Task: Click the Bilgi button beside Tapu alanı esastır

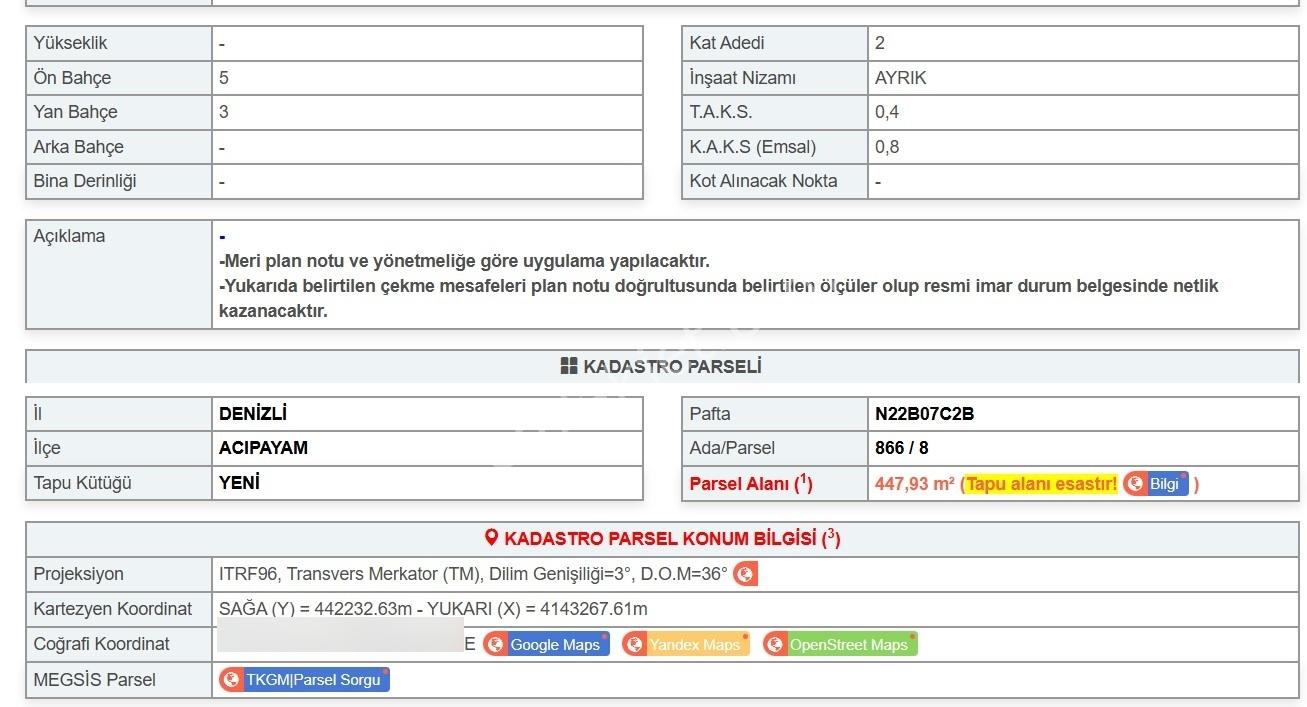Action: point(1156,484)
